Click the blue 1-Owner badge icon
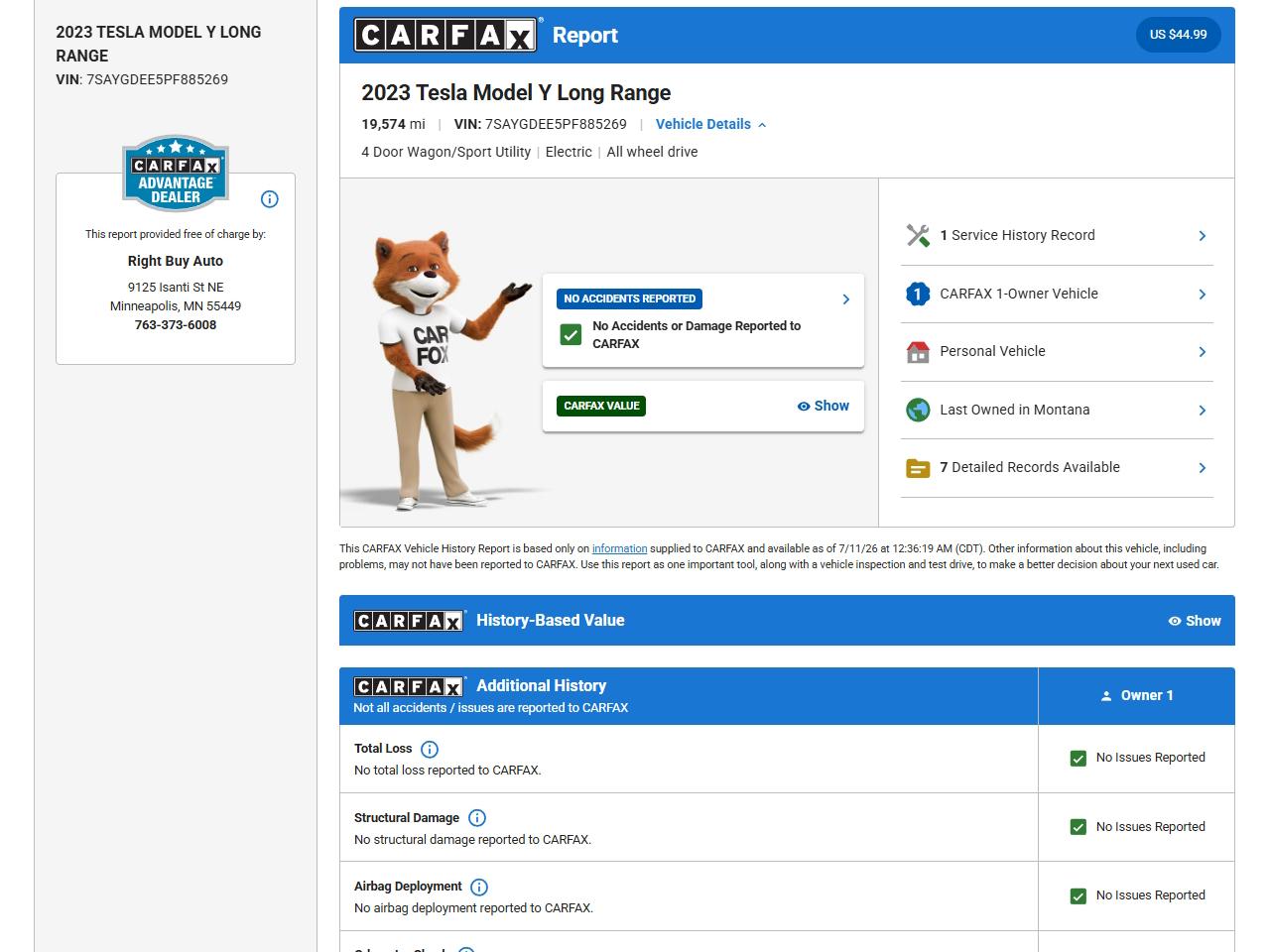The width and height of the screenshot is (1270, 952). coord(918,294)
